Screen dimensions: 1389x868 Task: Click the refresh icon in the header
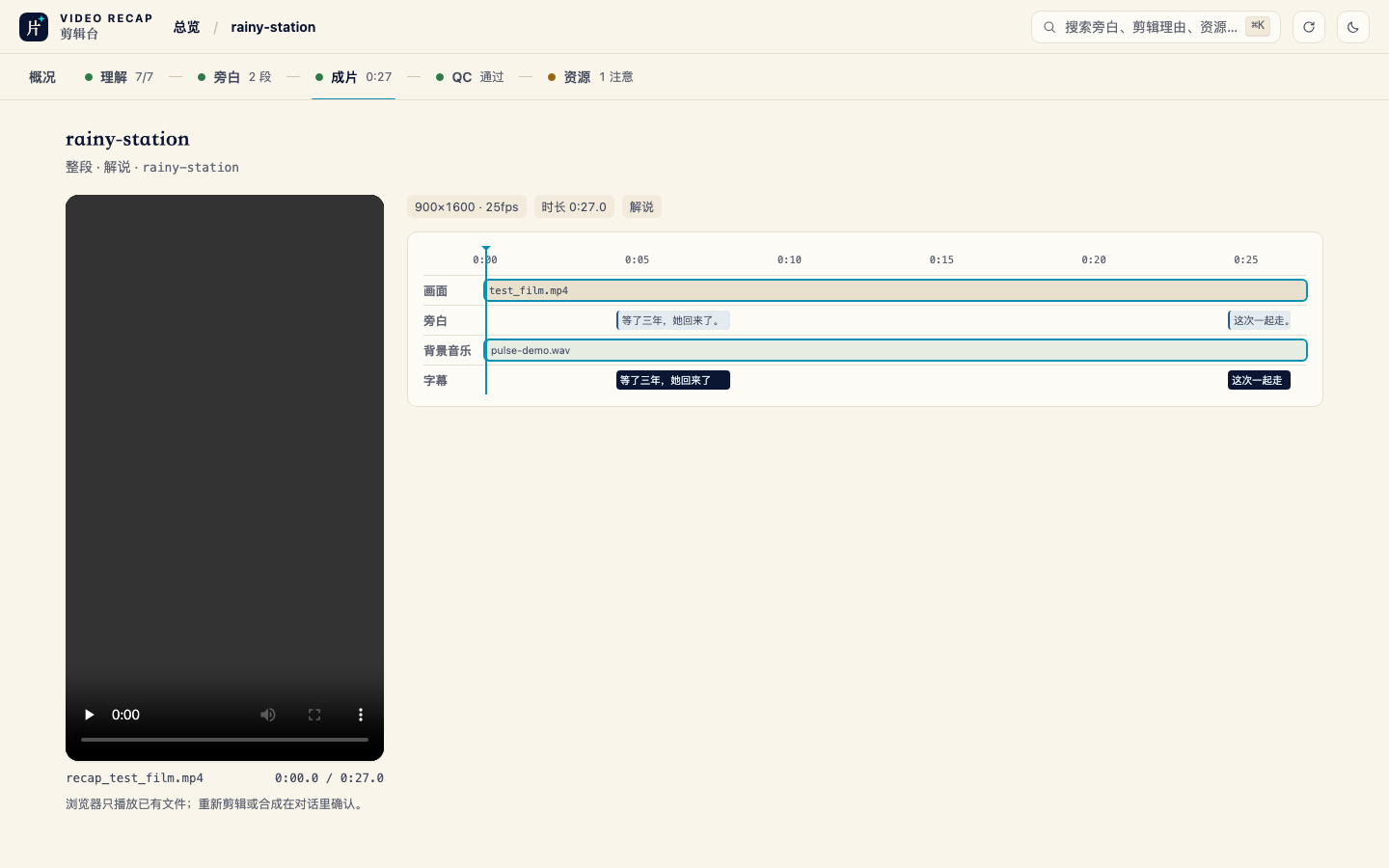[x=1309, y=27]
